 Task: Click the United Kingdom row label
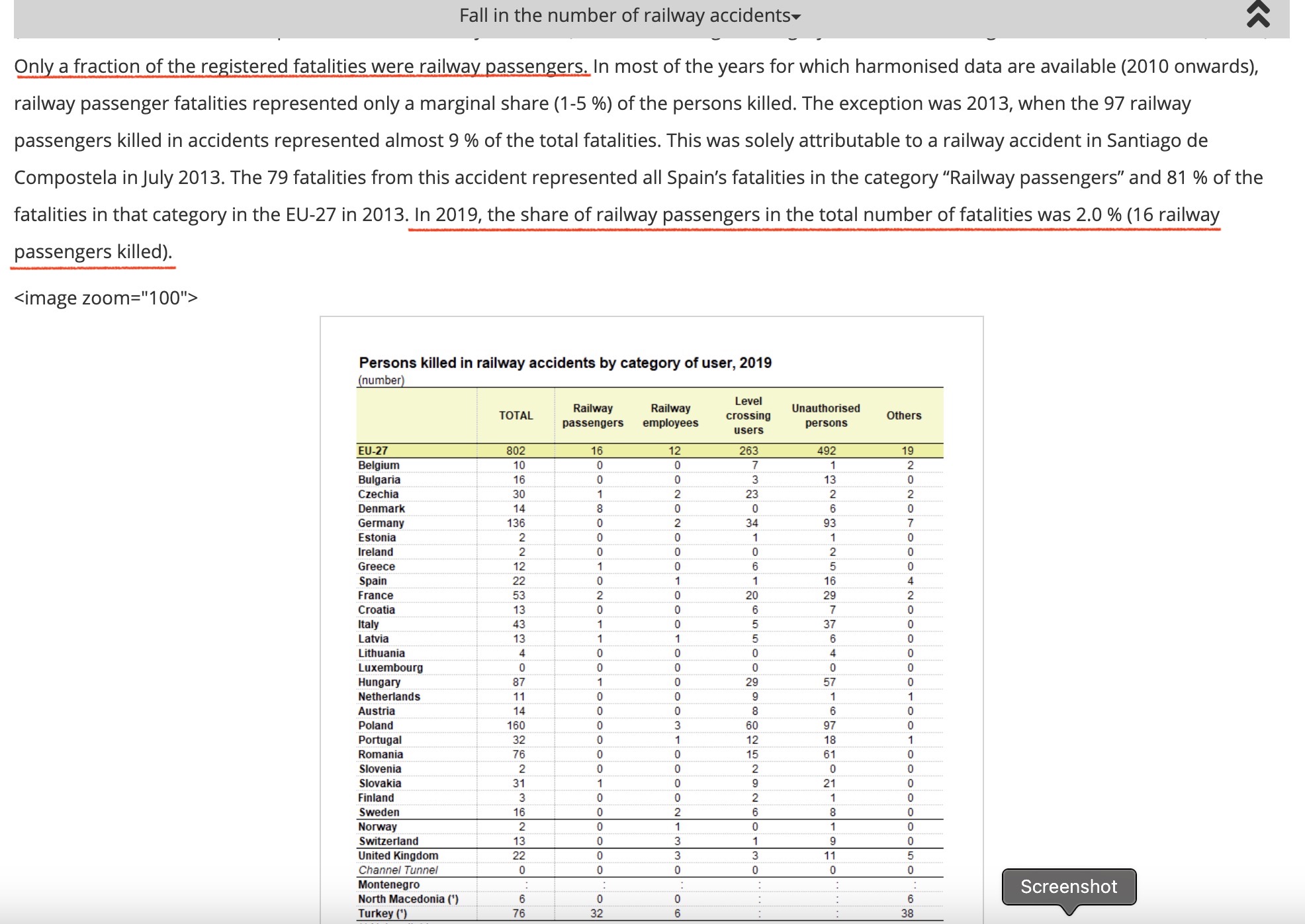pos(398,856)
